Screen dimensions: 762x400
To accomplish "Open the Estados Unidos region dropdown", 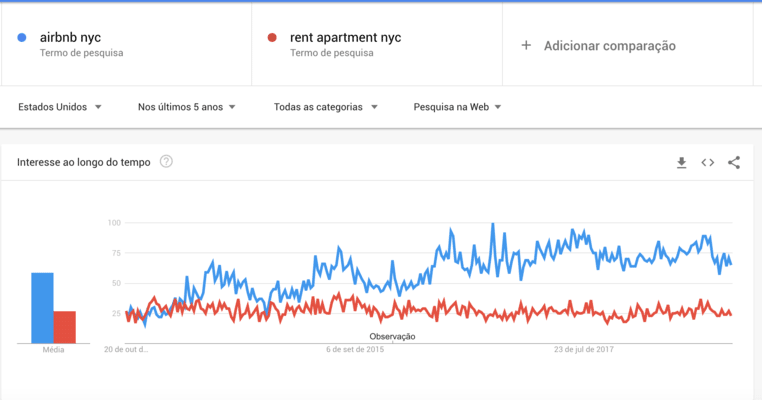I will (60, 107).
